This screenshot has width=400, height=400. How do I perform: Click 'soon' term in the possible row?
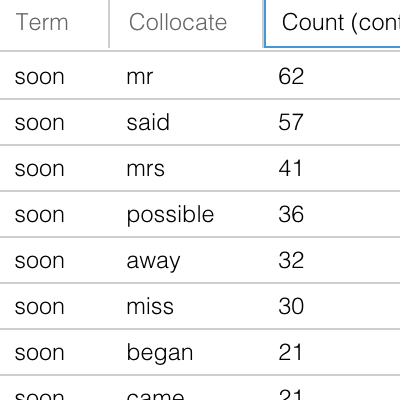(x=39, y=214)
